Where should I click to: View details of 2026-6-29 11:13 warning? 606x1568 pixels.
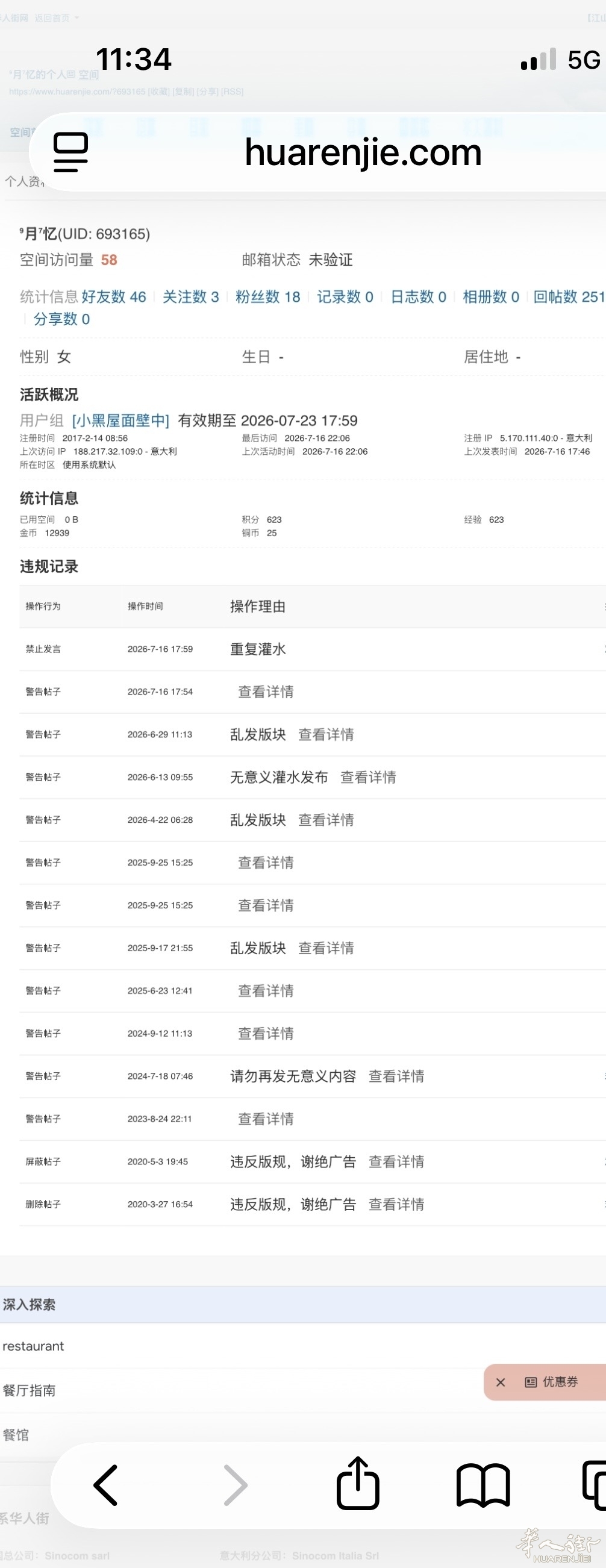pyautogui.click(x=326, y=734)
